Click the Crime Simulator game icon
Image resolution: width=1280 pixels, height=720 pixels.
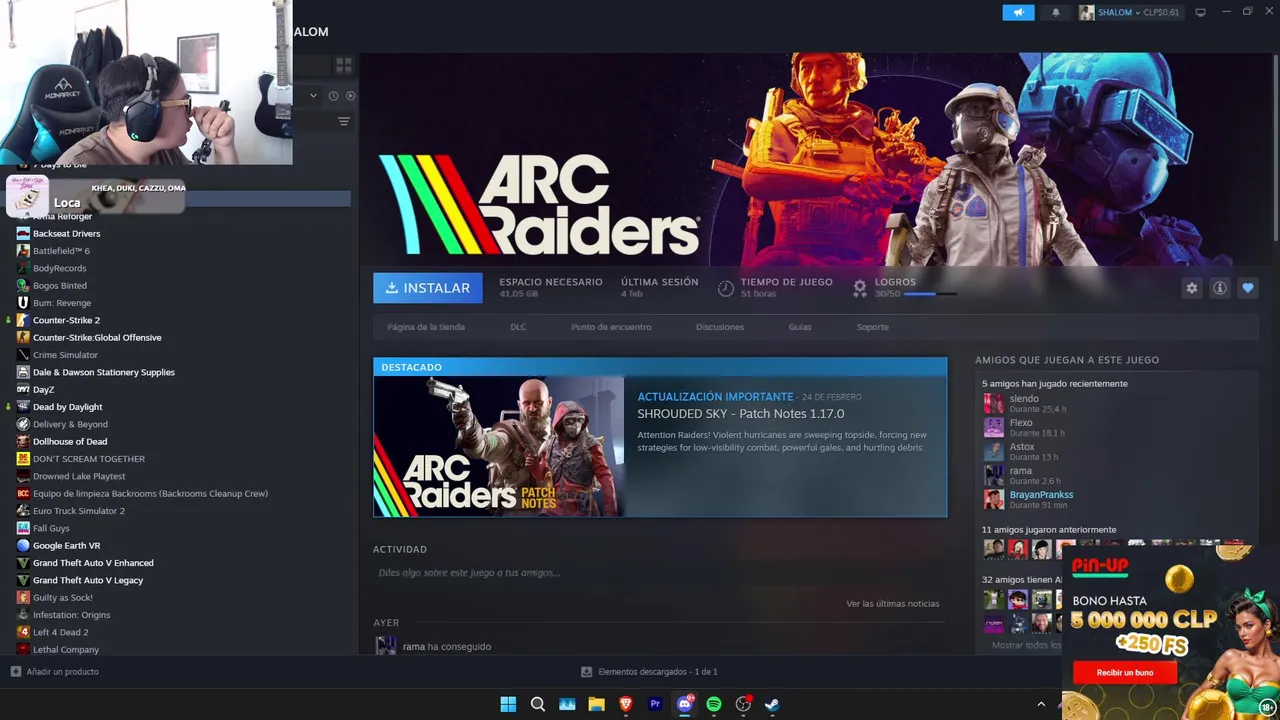tap(23, 355)
